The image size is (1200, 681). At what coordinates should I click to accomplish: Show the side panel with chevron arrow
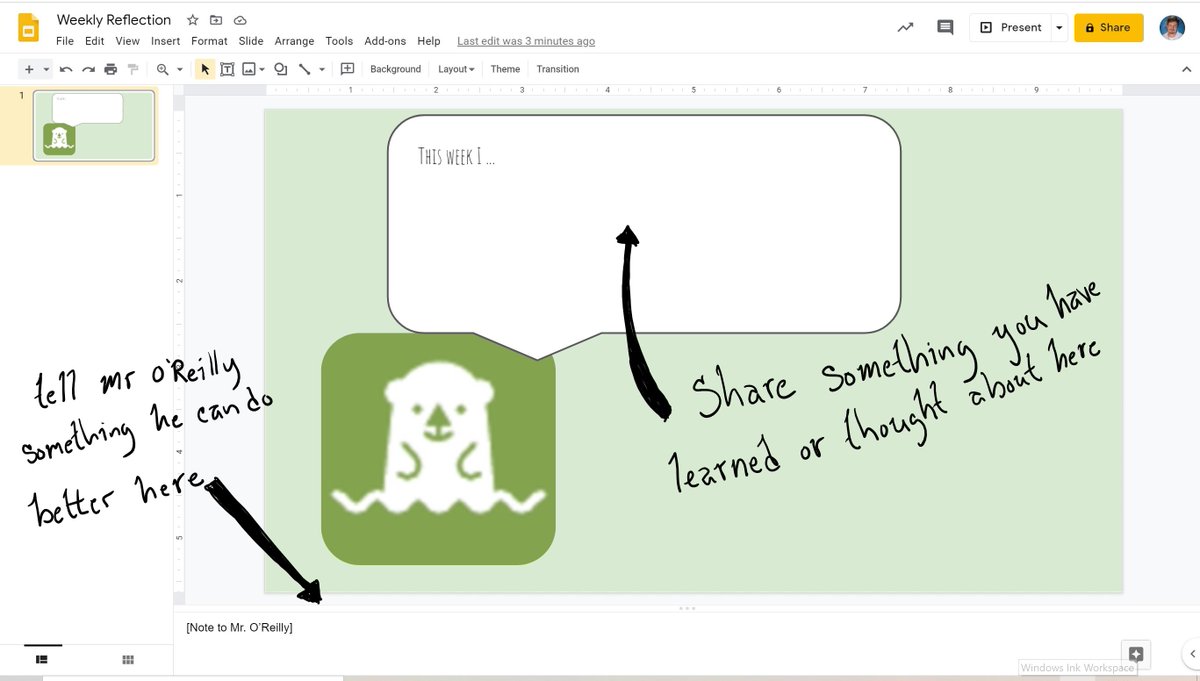pyautogui.click(x=1192, y=653)
